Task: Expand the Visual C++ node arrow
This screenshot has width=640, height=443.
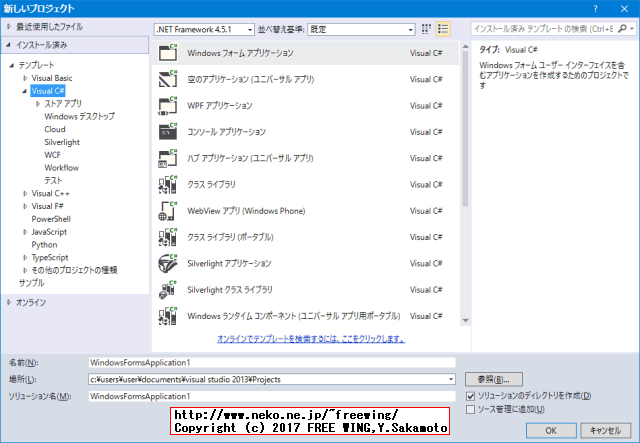Action: (25, 194)
